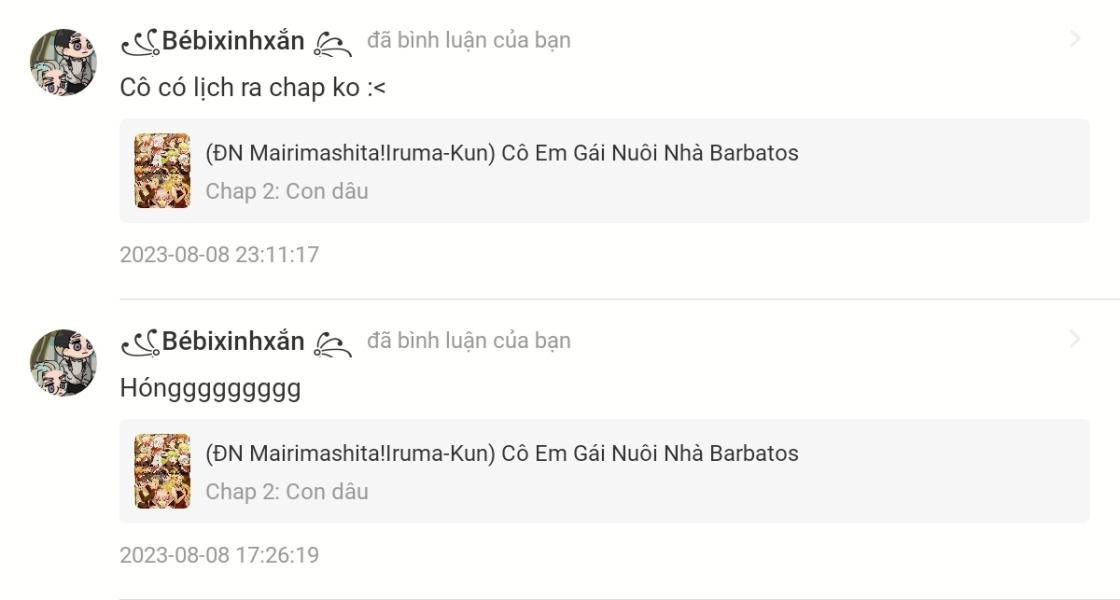Screen dimensions: 1120x600
Task: Click "đã bình luận của bạn" above "Cô có lịch"
Action: click(469, 40)
